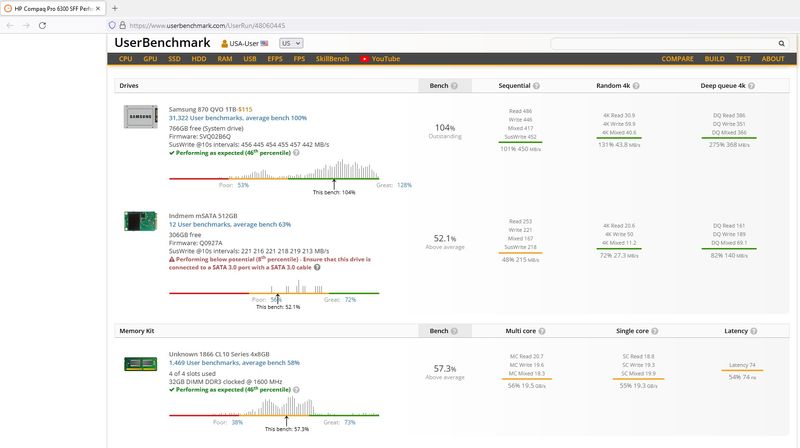Viewport: 800px width, 448px height.
Task: Click the TEST nav link
Action: point(743,59)
